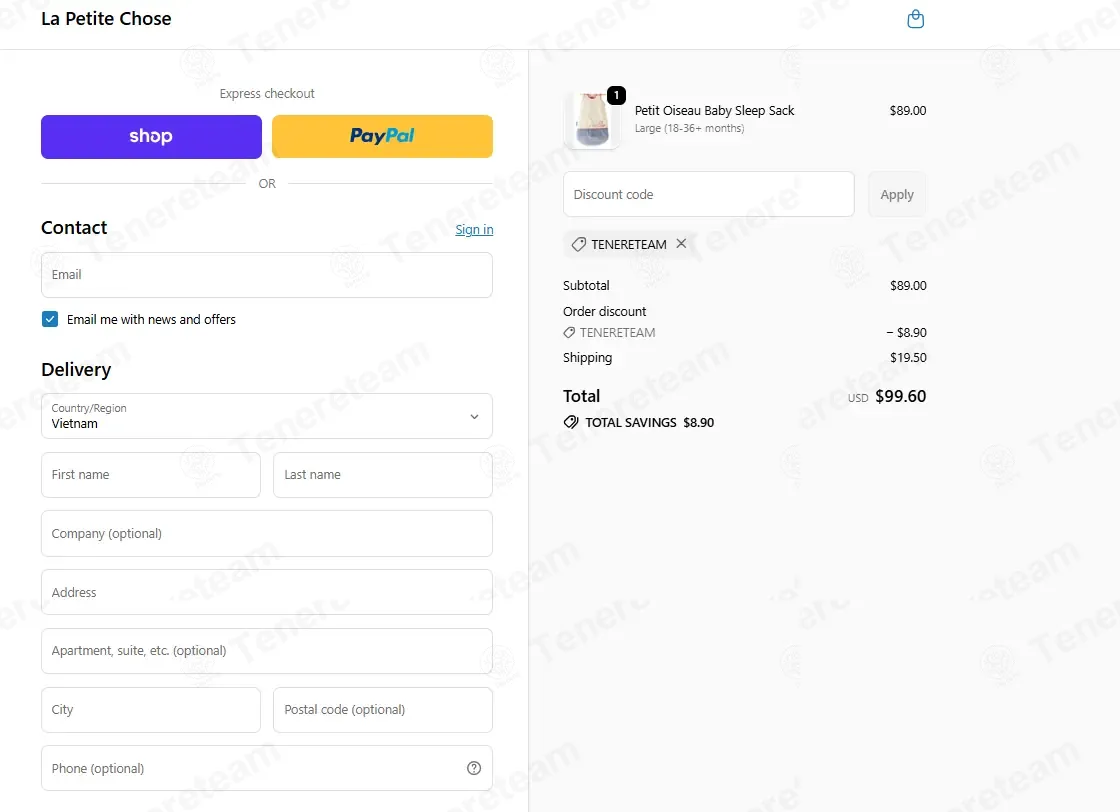Expand the Country/Region dropdown
Image resolution: width=1120 pixels, height=812 pixels.
pyautogui.click(x=266, y=416)
